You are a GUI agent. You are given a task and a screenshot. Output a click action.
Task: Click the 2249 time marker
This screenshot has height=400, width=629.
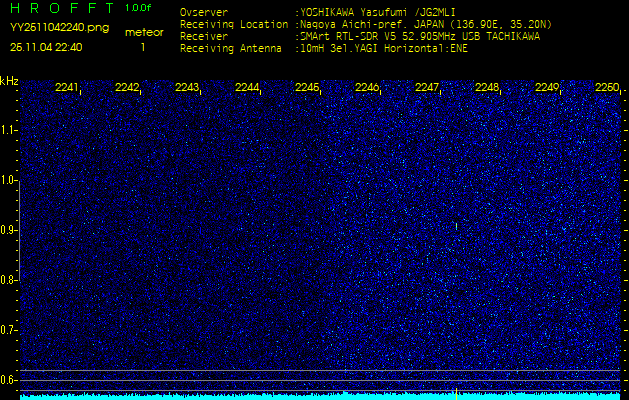(x=547, y=88)
